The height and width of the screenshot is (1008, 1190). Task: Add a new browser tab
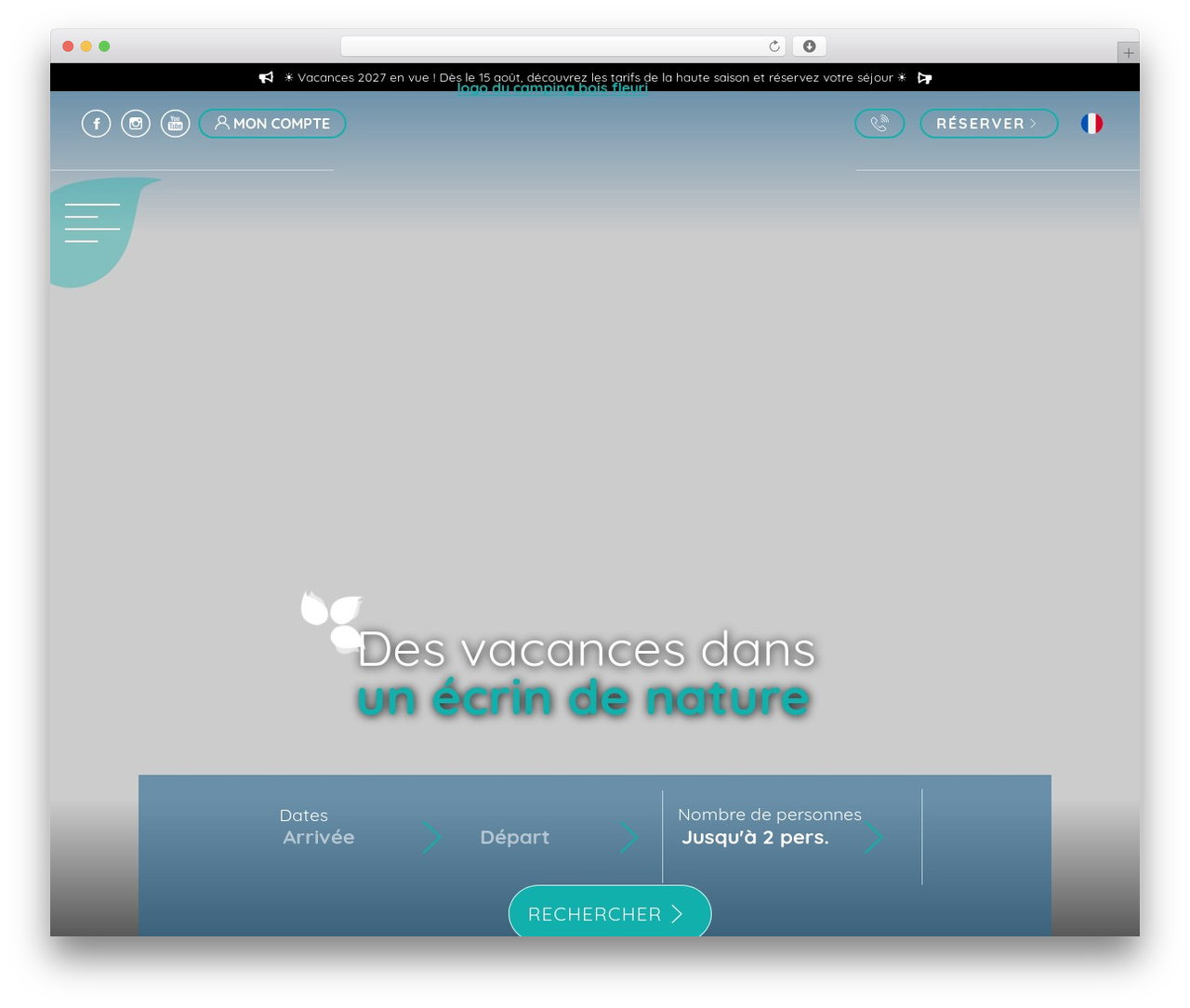pyautogui.click(x=1128, y=53)
